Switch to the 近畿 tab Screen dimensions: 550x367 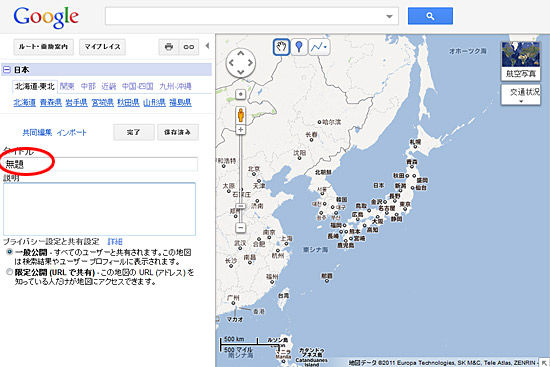coord(109,86)
